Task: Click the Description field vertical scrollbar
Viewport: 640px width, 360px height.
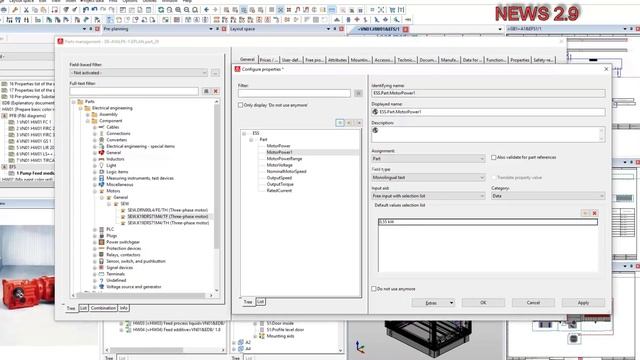Action: [602, 134]
